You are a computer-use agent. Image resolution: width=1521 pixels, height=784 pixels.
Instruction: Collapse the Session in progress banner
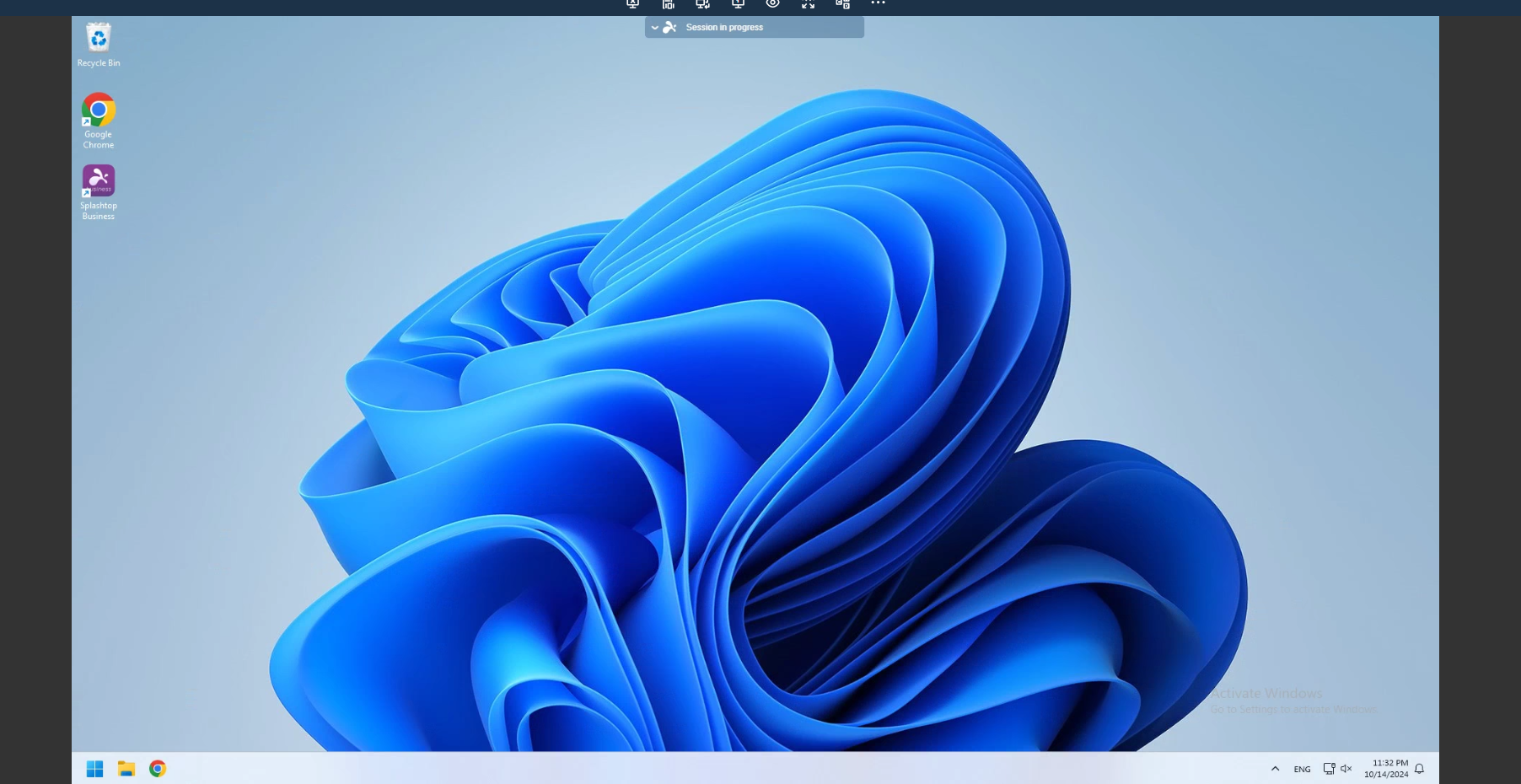tap(654, 26)
